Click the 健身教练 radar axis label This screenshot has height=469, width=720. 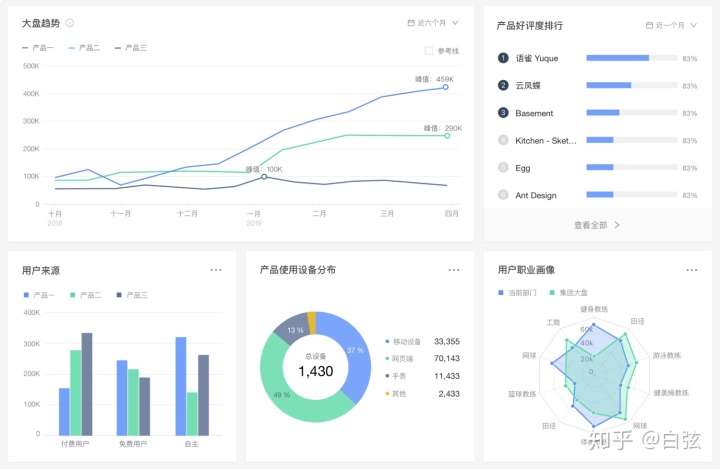[x=594, y=309]
